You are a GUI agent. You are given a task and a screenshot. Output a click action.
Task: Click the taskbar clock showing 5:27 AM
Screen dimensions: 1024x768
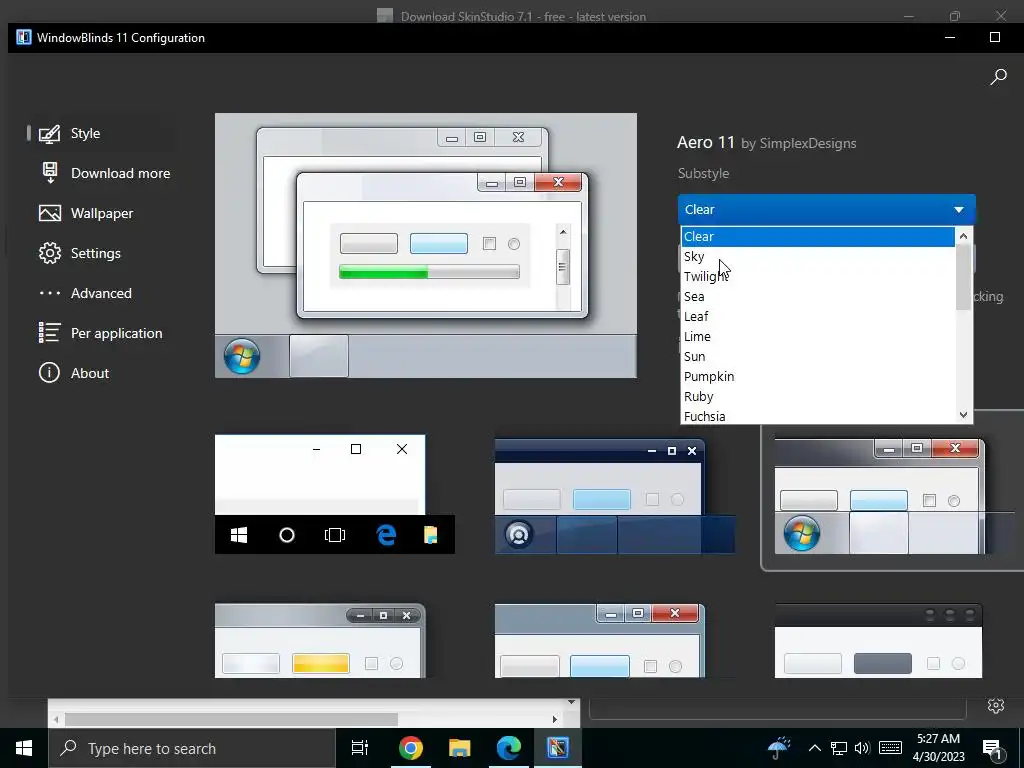[938, 748]
